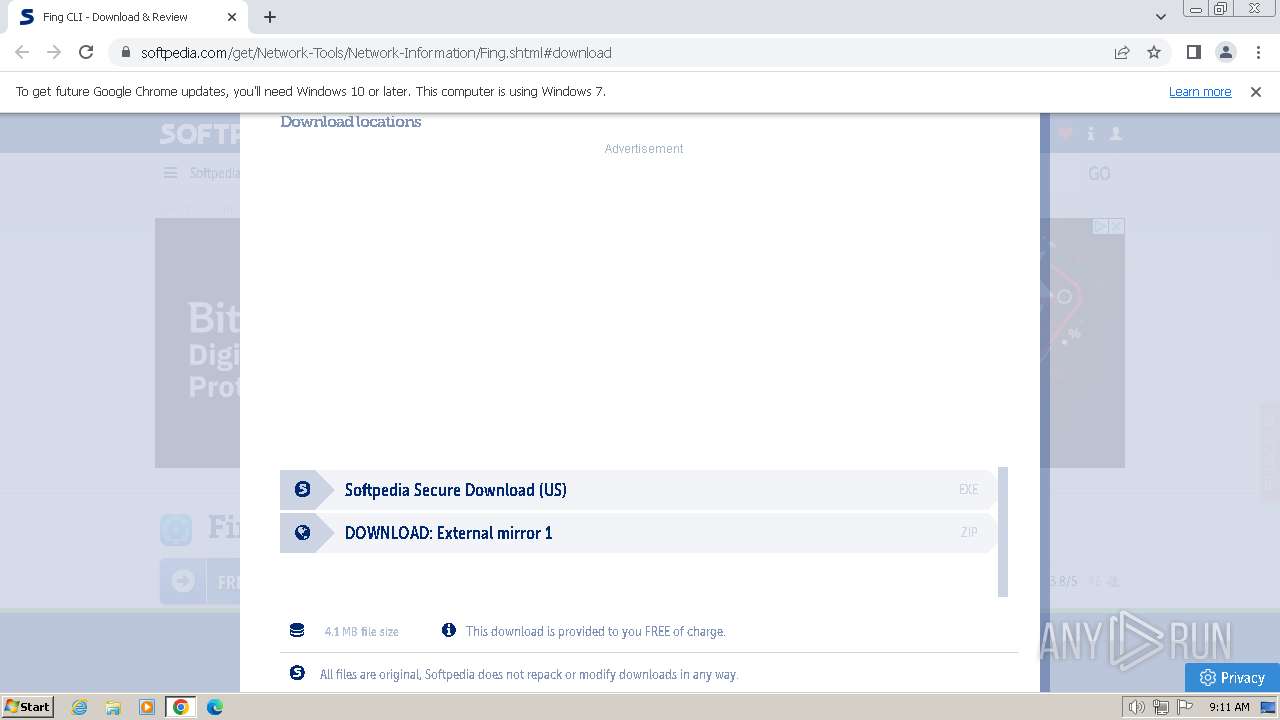Viewport: 1280px width, 720px height.
Task: Click the Softpedia user account icon
Action: pos(1116,133)
